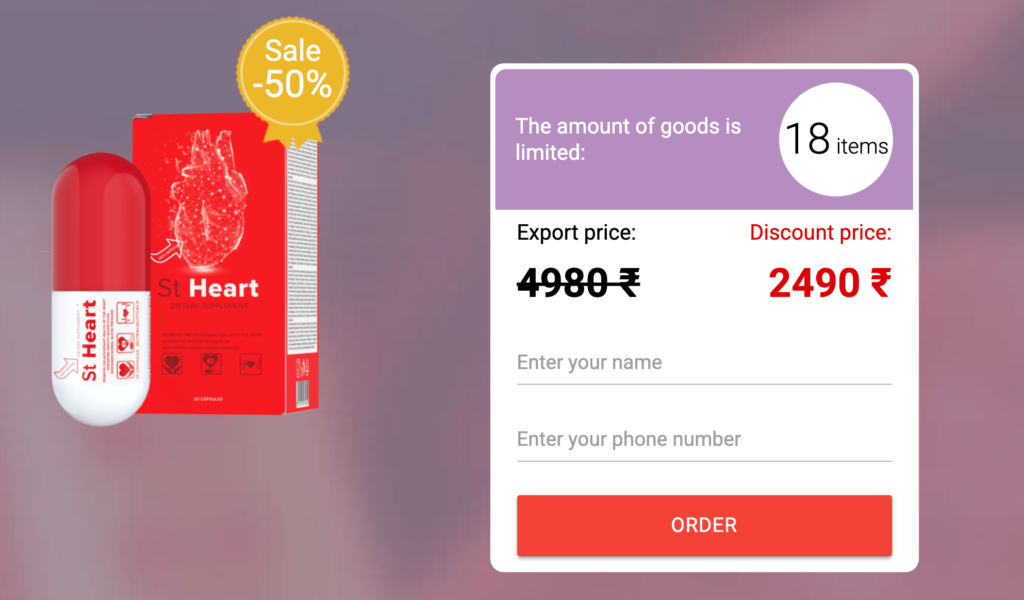
Task: Click the Discount price 2490 ₹ text
Action: pyautogui.click(x=829, y=283)
